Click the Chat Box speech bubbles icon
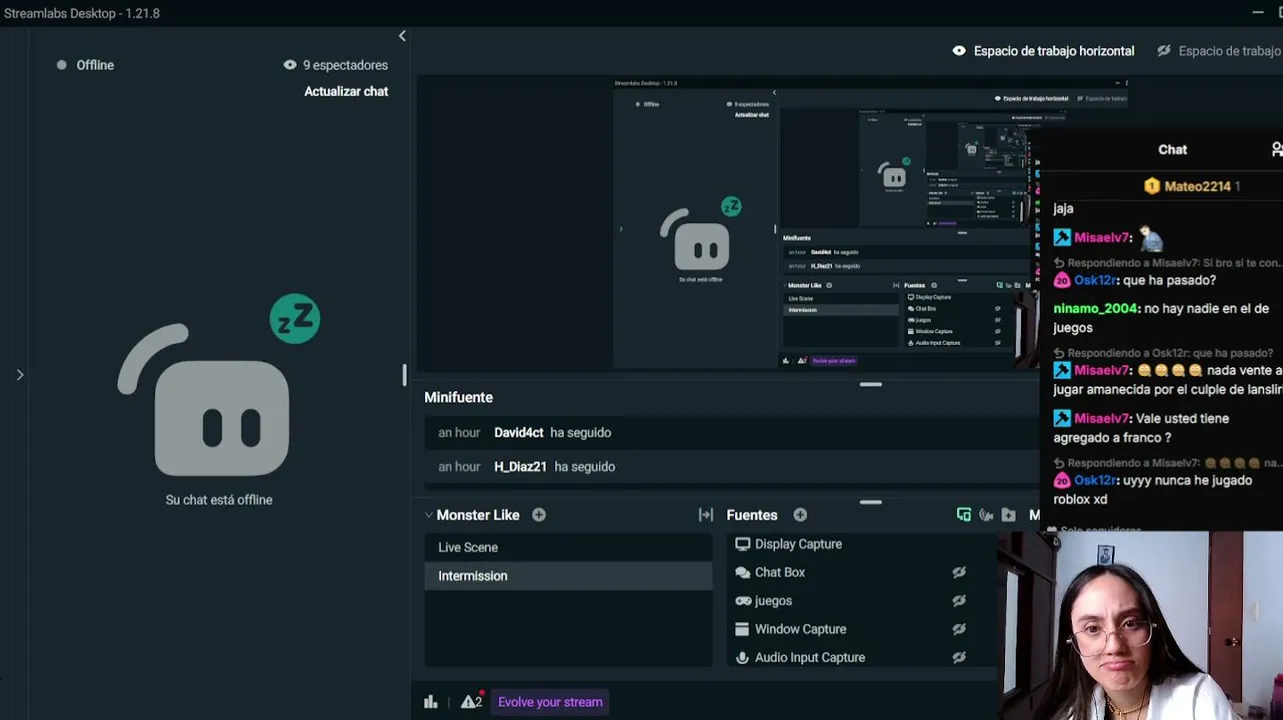 742,573
